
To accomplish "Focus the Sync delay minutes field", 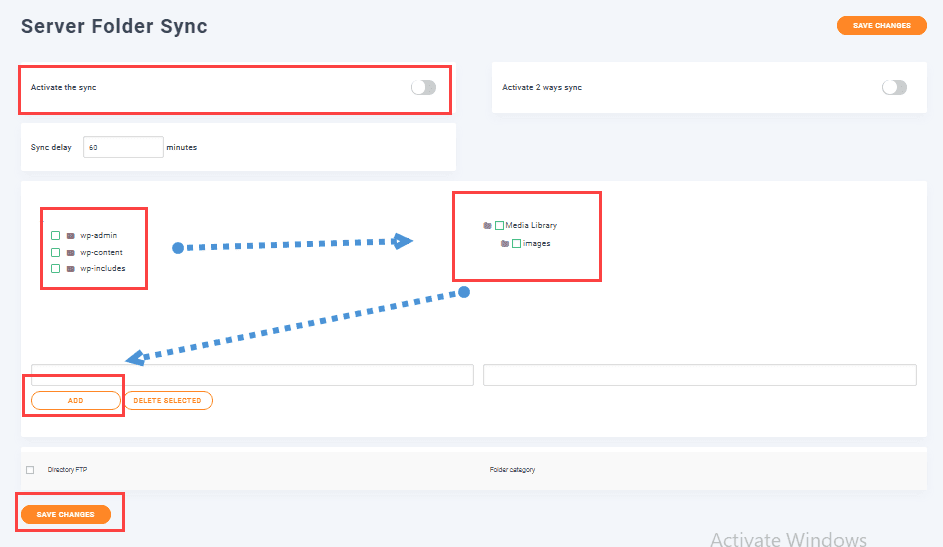I will click(x=123, y=147).
